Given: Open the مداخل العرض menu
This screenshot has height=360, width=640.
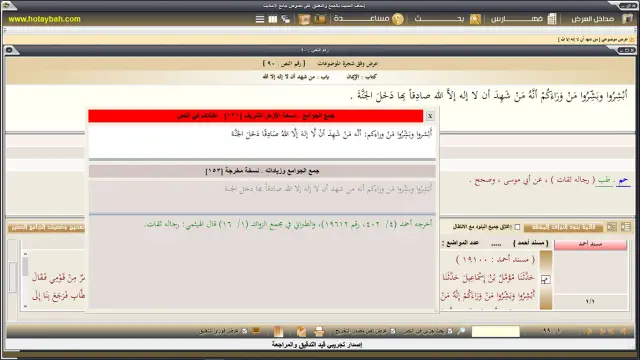Looking at the screenshot, I should [x=592, y=19].
